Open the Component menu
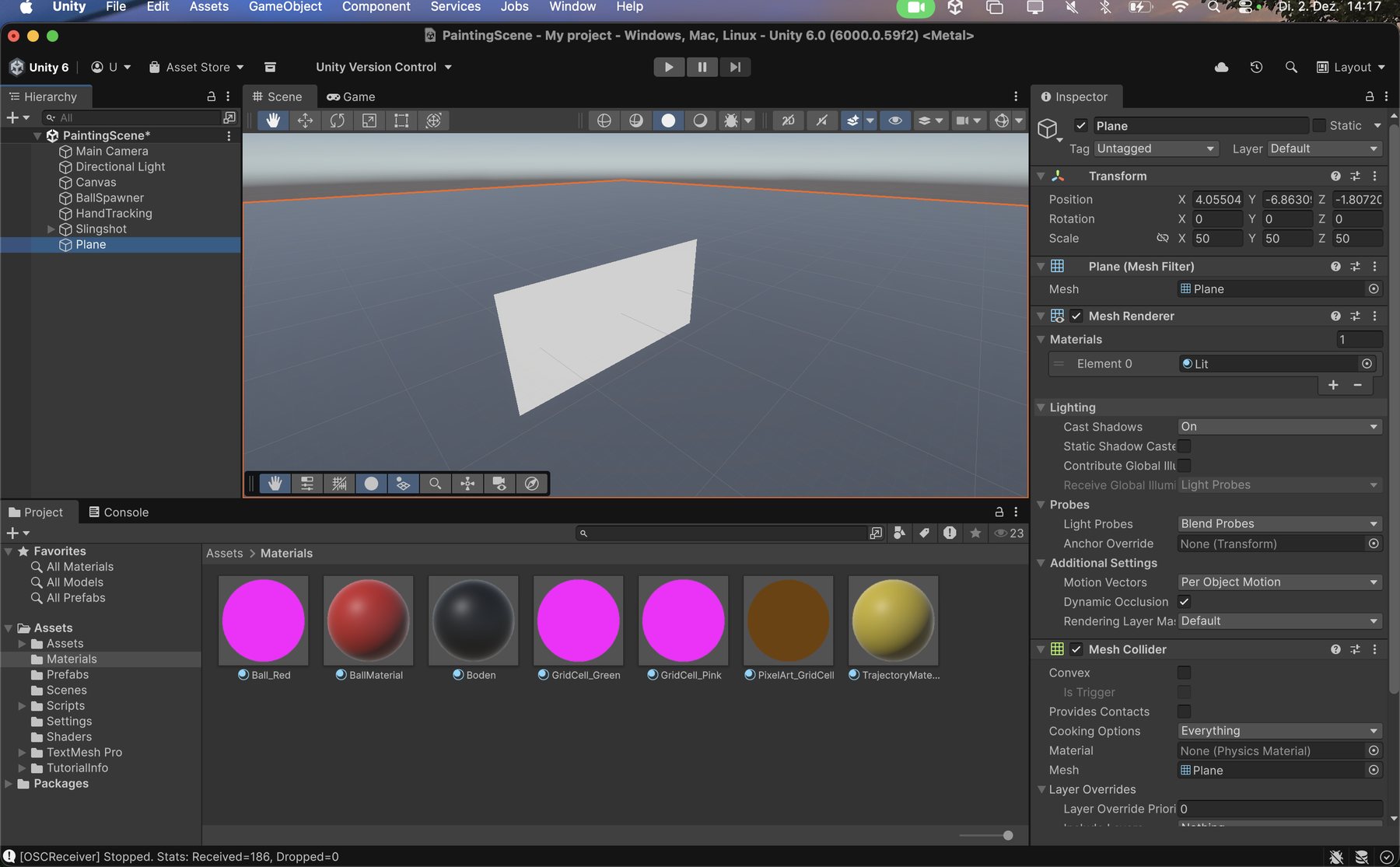This screenshot has width=1400, height=867. pos(376,7)
